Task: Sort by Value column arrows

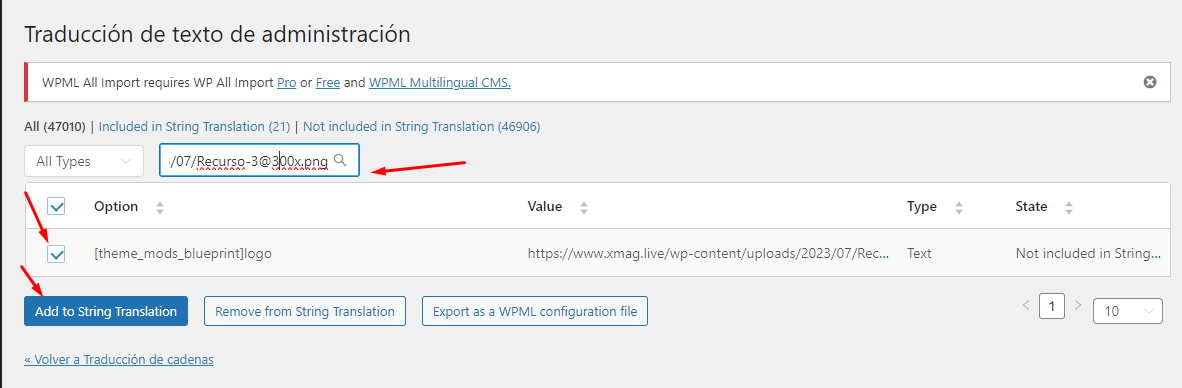Action: tap(583, 207)
